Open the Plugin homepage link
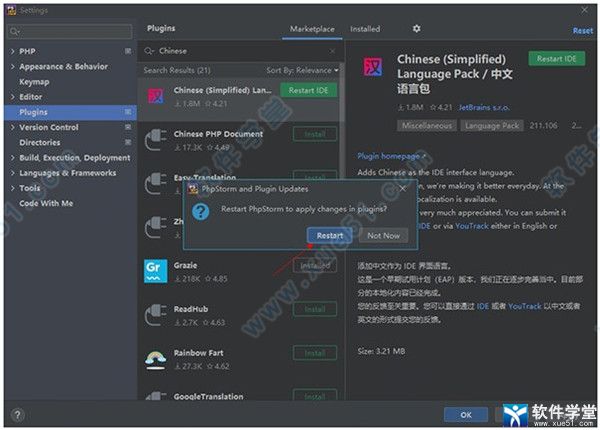Viewport: 600px width, 430px height. coord(391,156)
